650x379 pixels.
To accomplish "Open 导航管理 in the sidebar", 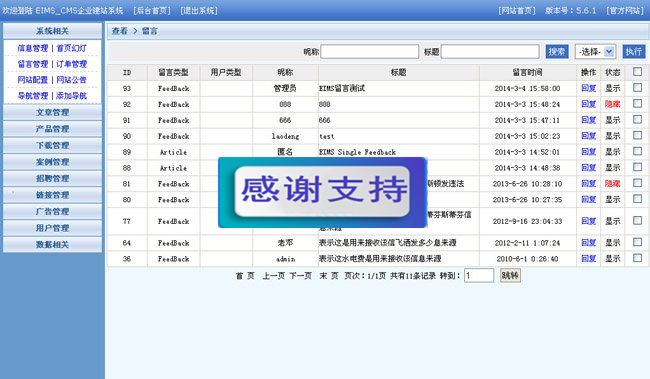I will [33, 96].
